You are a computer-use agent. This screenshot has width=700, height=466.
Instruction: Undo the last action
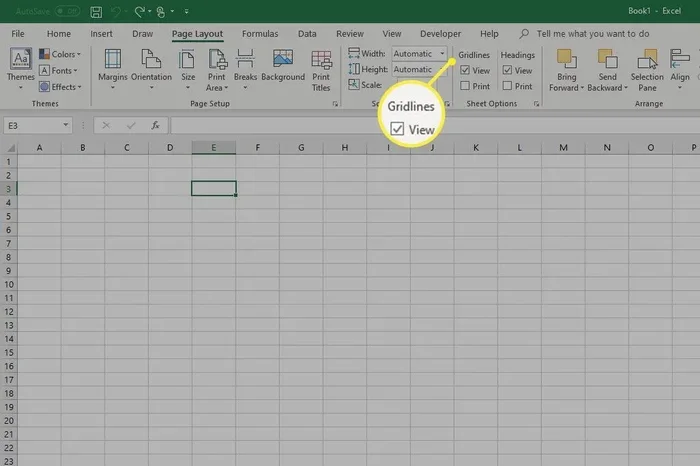[116, 12]
